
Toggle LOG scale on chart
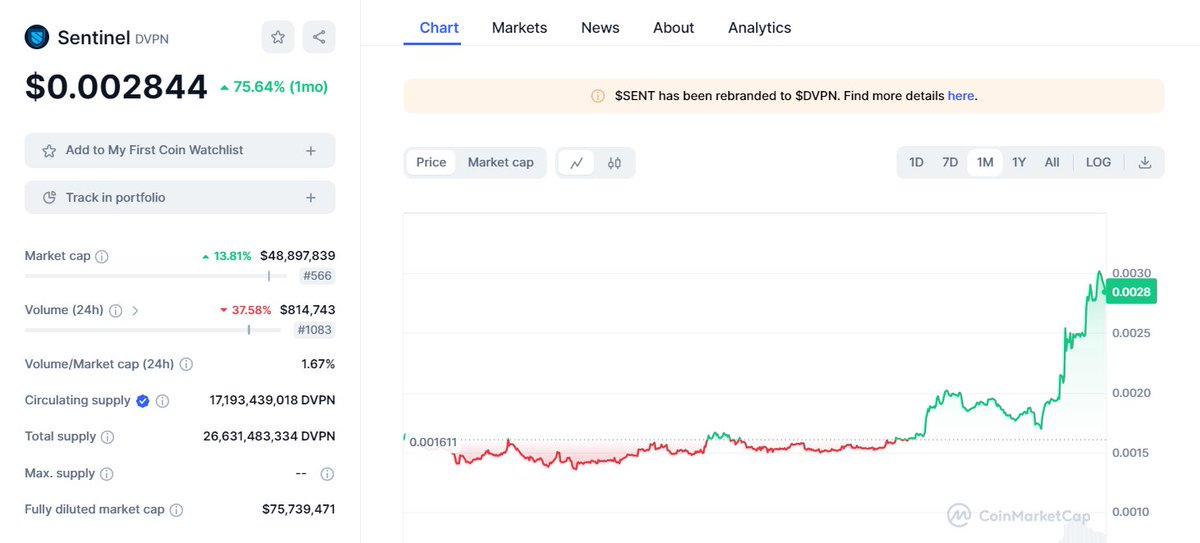point(1098,162)
